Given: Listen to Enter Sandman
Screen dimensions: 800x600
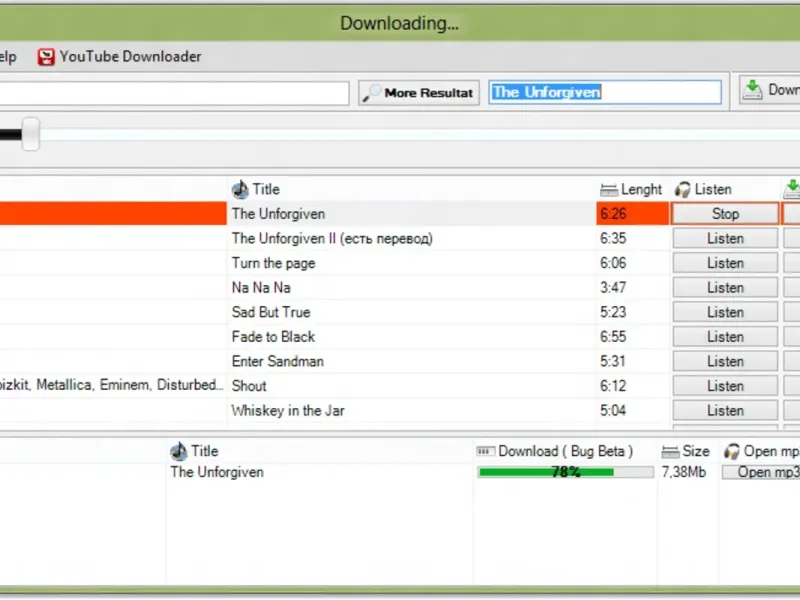Looking at the screenshot, I should [x=725, y=361].
